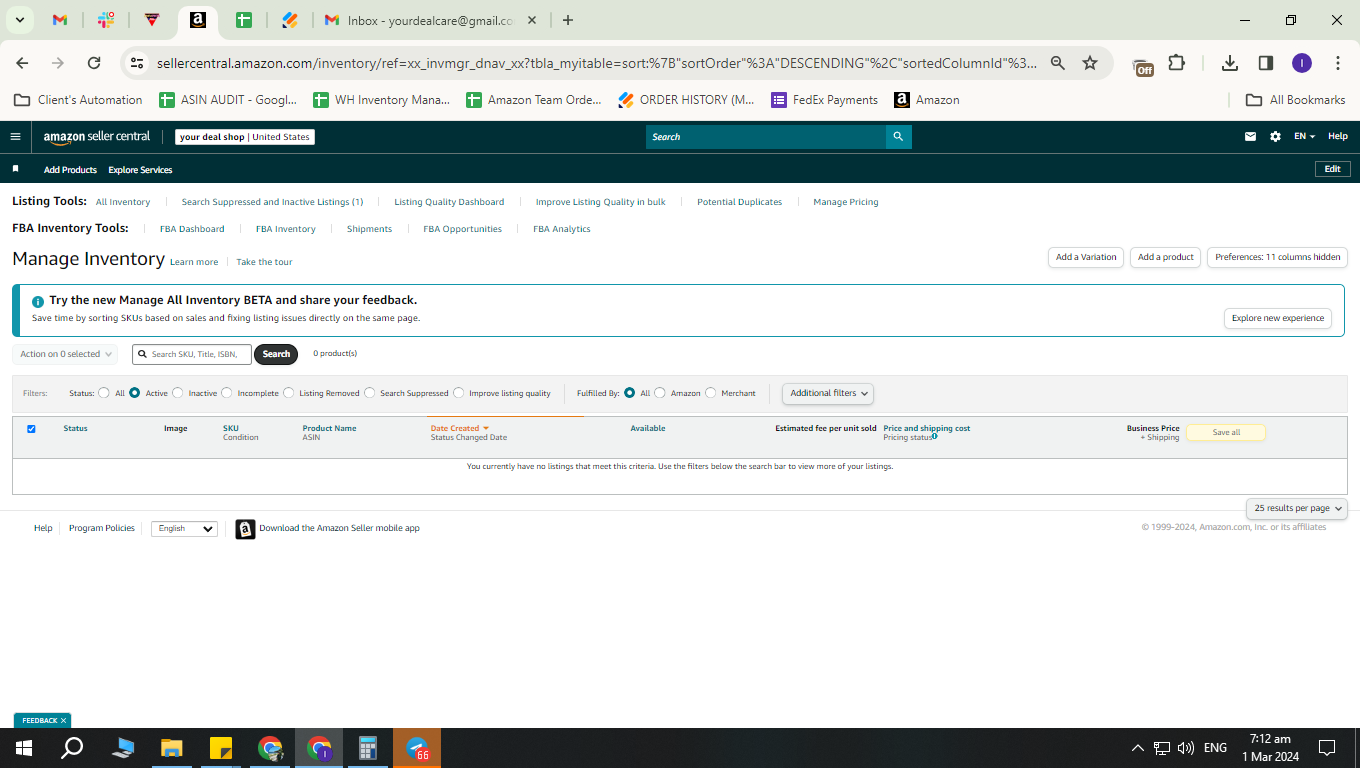Click the Pricing status info icon

click(x=934, y=436)
